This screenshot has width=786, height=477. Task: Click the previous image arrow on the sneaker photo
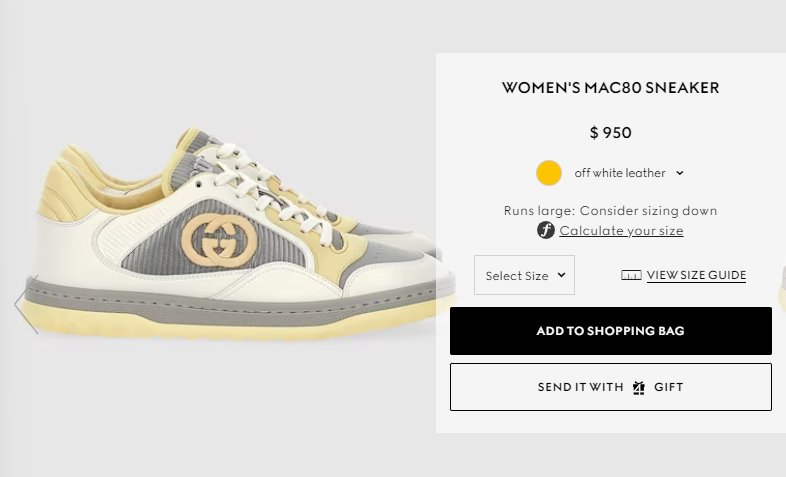pos(26,304)
